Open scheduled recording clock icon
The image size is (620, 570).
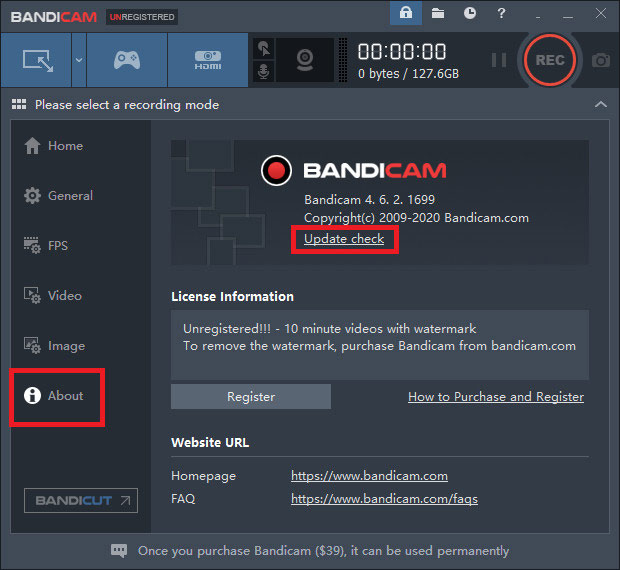point(470,14)
